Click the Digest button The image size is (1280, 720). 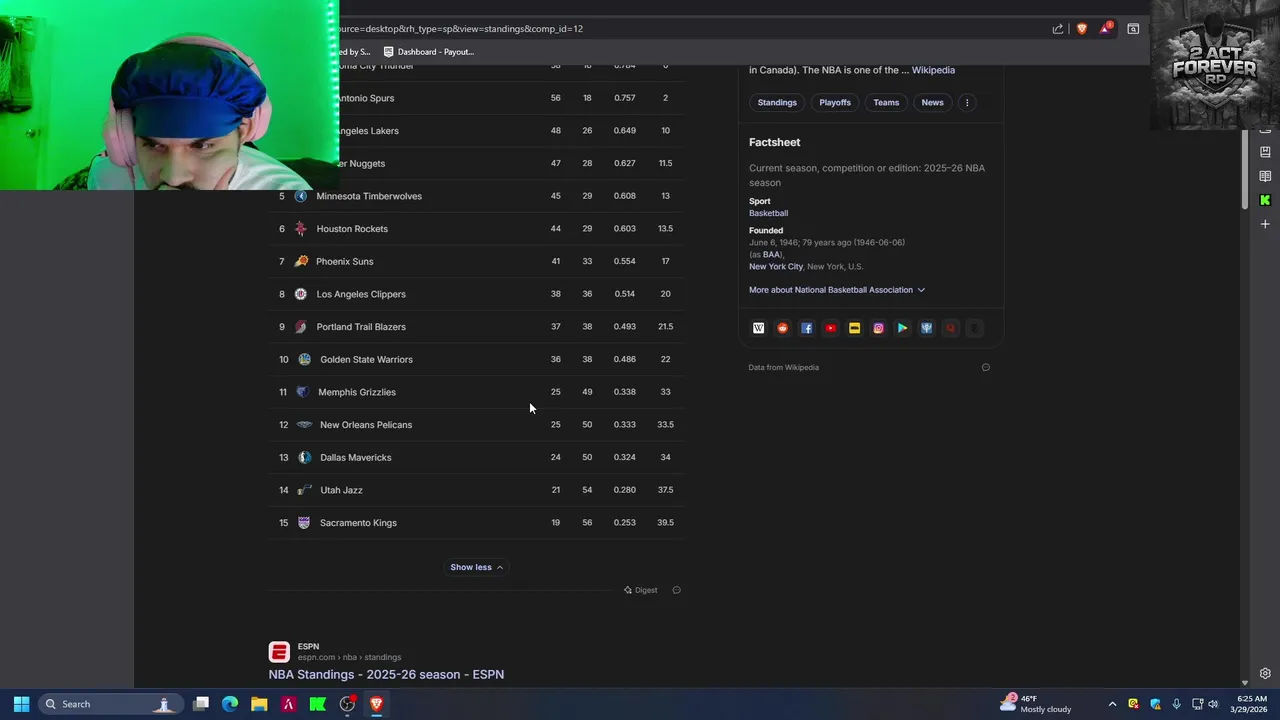[640, 590]
